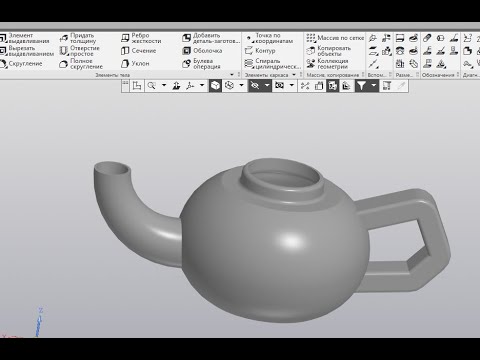Click the view orientation axes icon
This screenshot has width=480, height=360.
coord(190,86)
